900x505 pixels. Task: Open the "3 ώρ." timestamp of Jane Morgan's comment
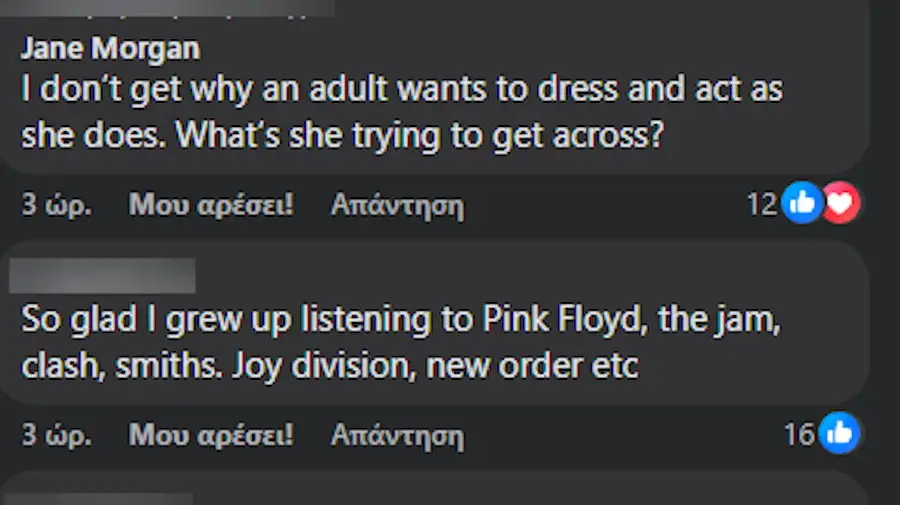point(57,206)
